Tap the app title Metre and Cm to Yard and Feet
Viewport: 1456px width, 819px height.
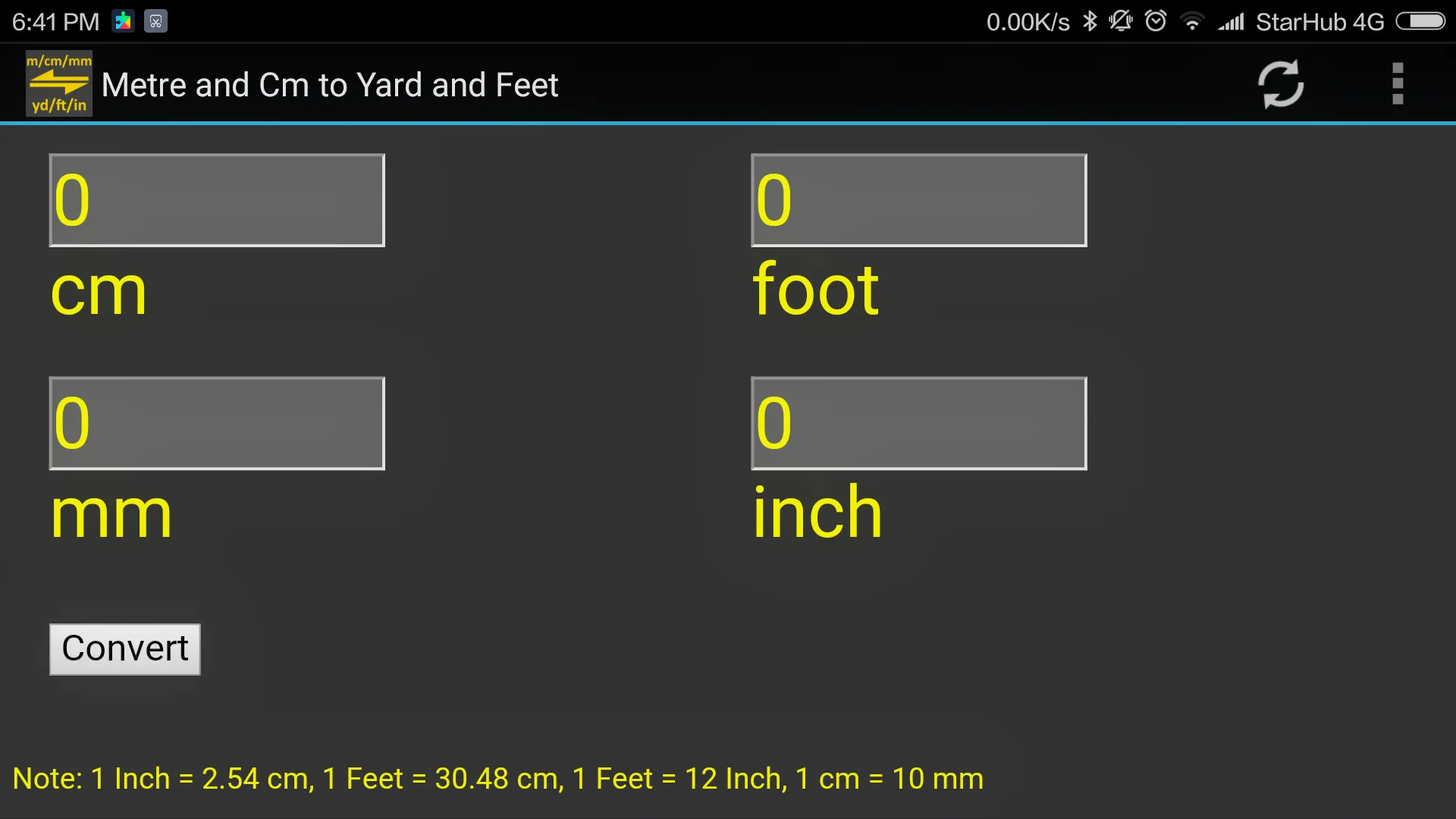tap(330, 84)
